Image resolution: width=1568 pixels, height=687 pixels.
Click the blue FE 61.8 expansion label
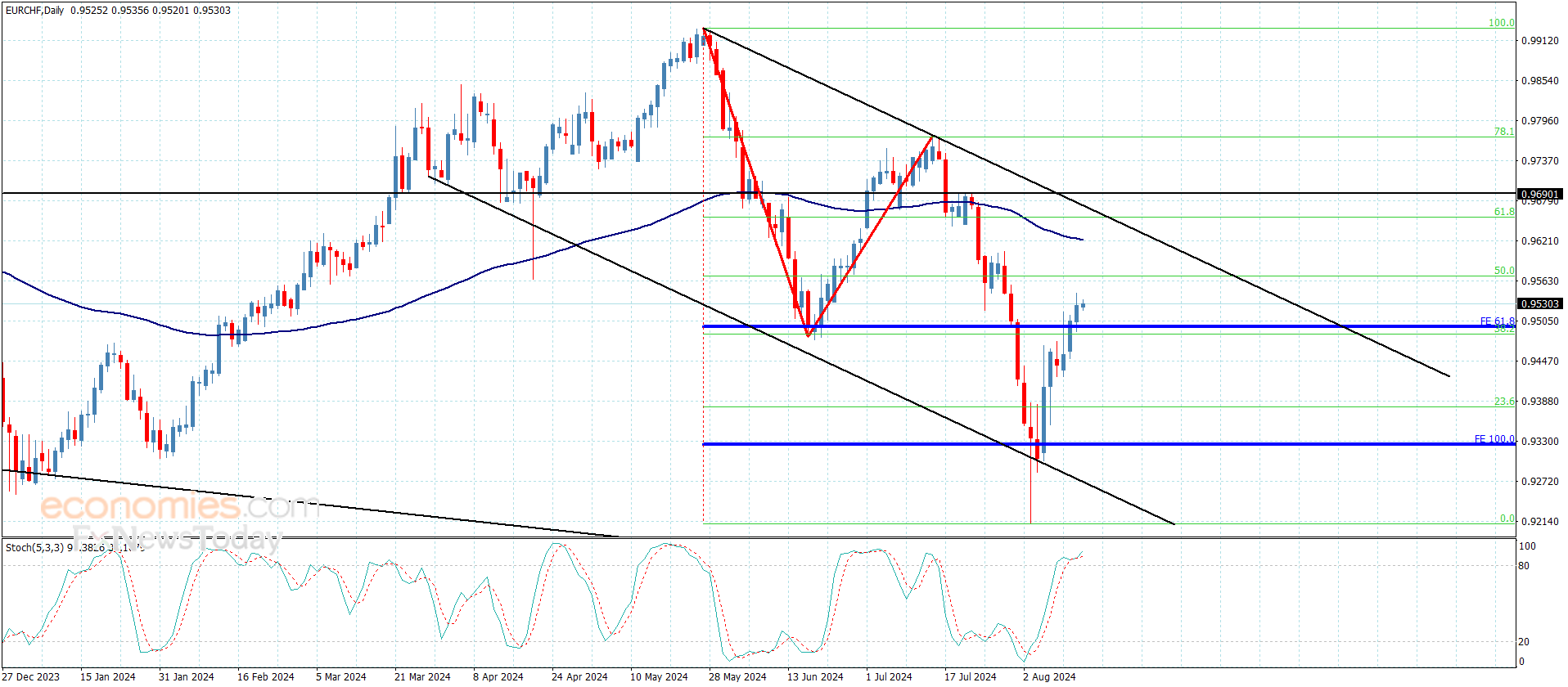(1497, 321)
